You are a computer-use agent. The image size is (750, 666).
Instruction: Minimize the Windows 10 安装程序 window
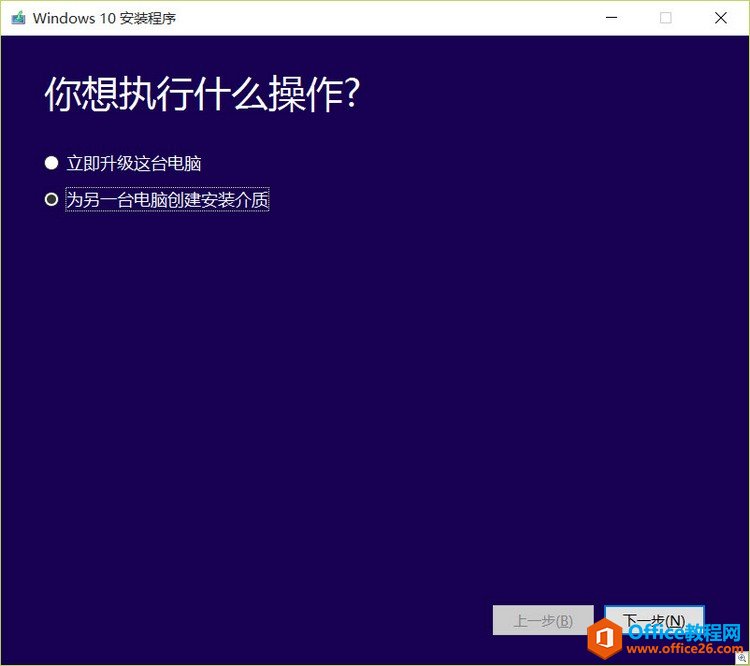[x=611, y=18]
